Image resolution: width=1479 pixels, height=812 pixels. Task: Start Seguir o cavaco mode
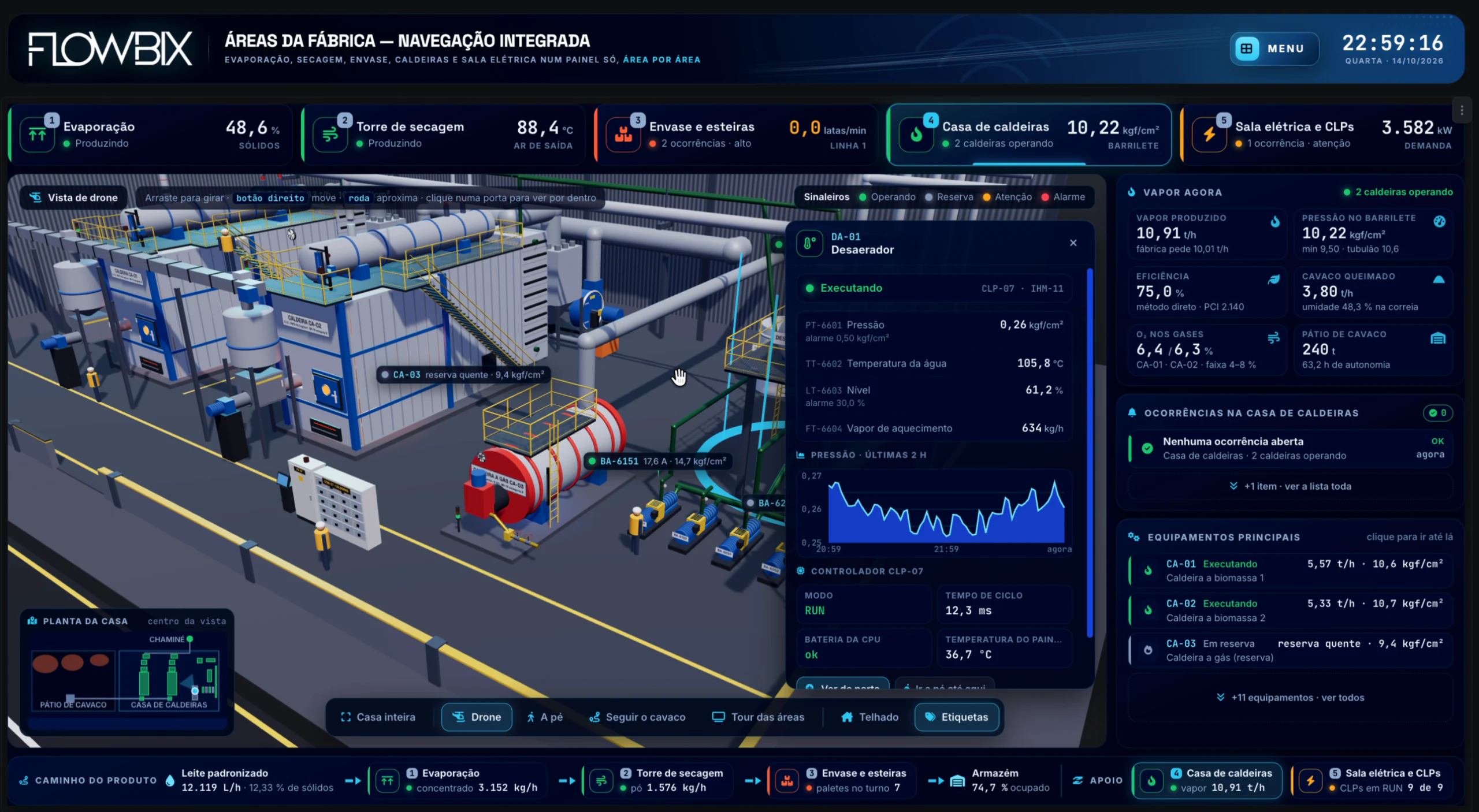[637, 717]
